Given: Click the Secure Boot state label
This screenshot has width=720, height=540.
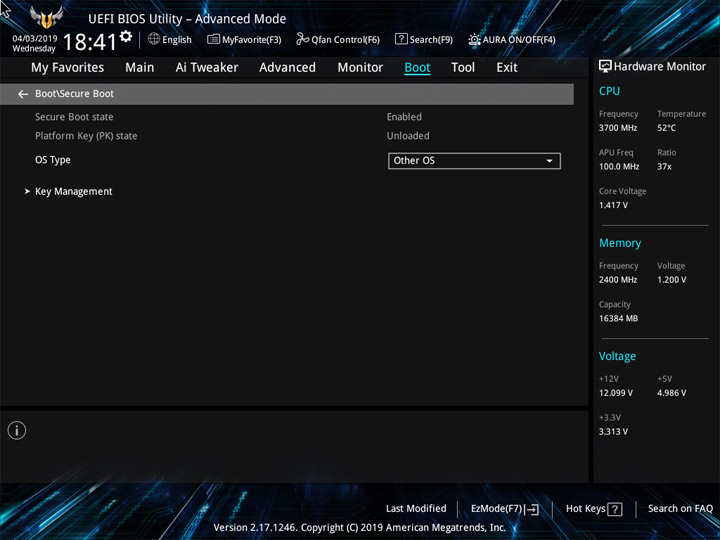Looking at the screenshot, I should pos(74,117).
